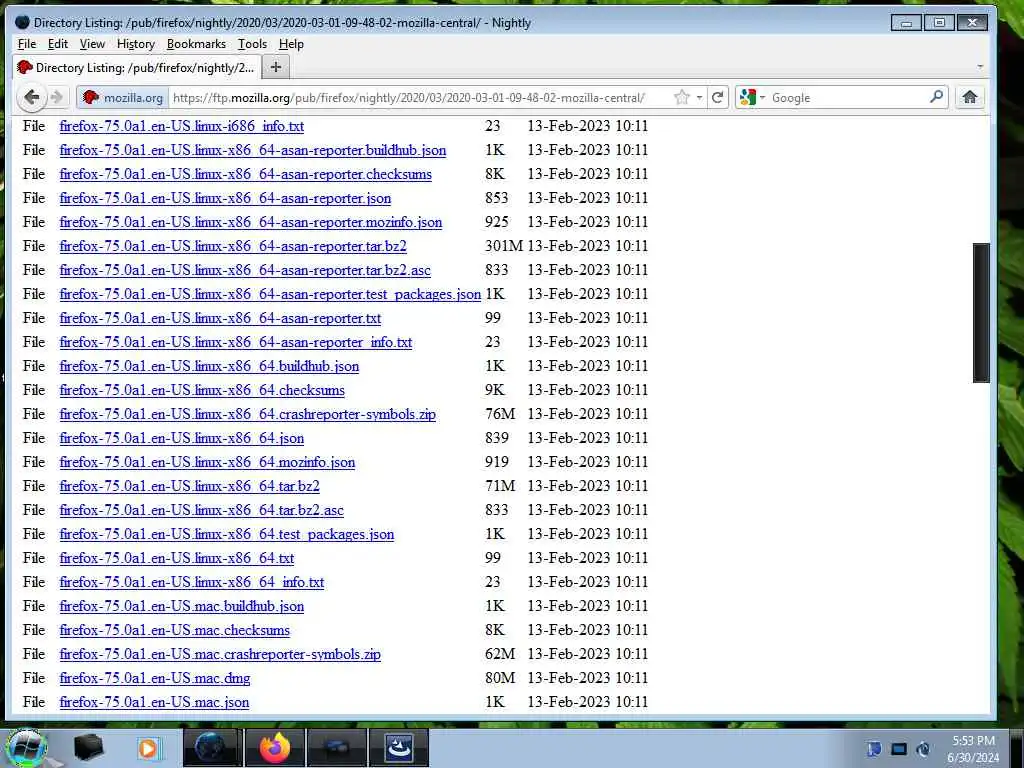This screenshot has height=768, width=1024.
Task: Open linux-x86_64.test_packages.json link
Action: (227, 534)
